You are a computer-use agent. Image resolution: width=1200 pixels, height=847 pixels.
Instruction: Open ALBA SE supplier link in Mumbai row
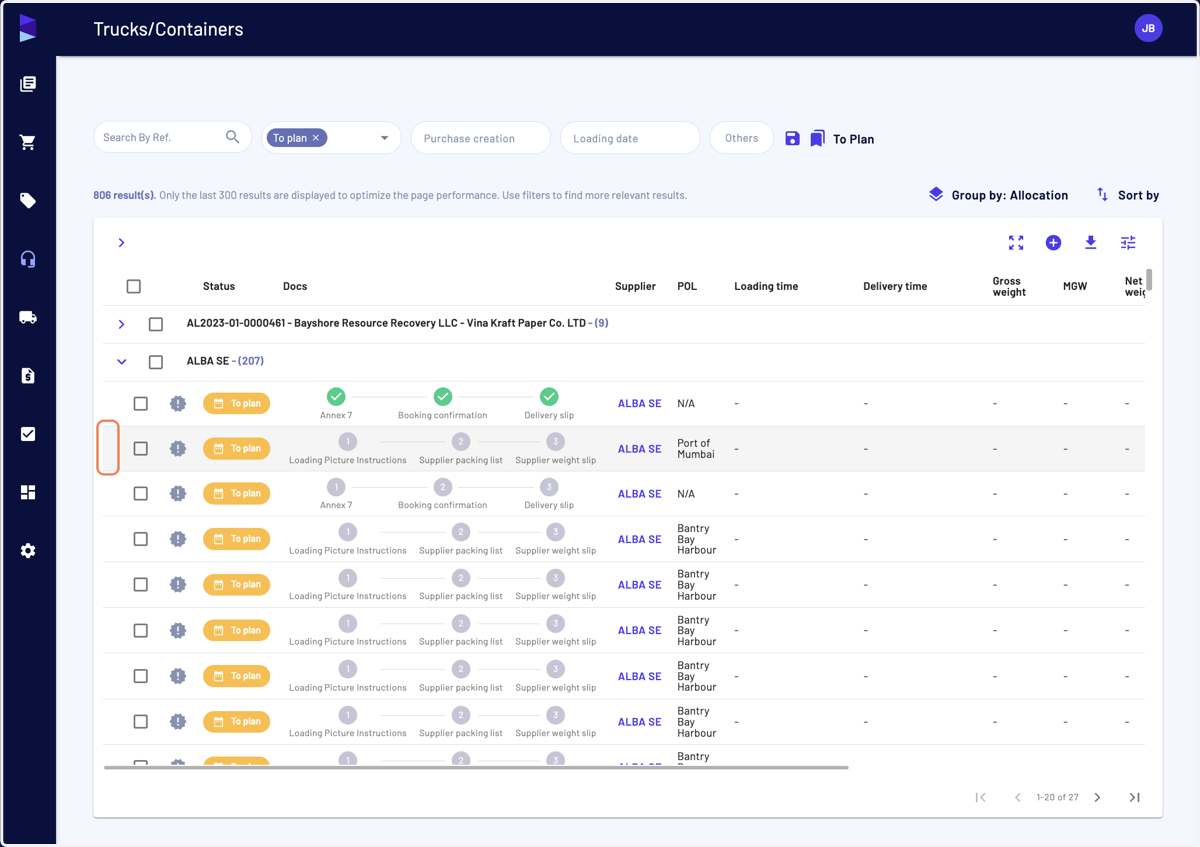point(639,449)
